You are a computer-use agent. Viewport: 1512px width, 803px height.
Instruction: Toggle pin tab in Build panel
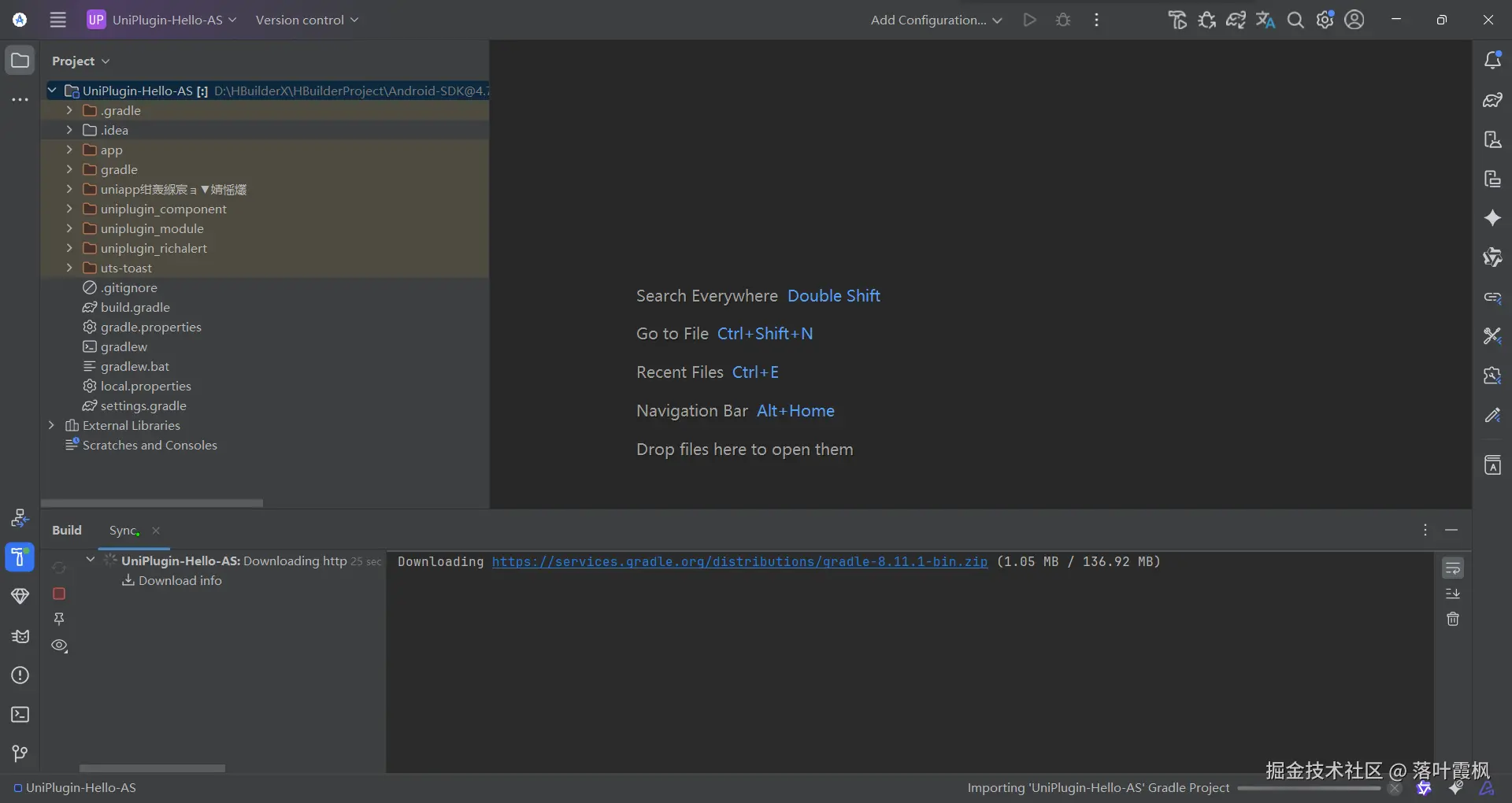[x=59, y=620]
